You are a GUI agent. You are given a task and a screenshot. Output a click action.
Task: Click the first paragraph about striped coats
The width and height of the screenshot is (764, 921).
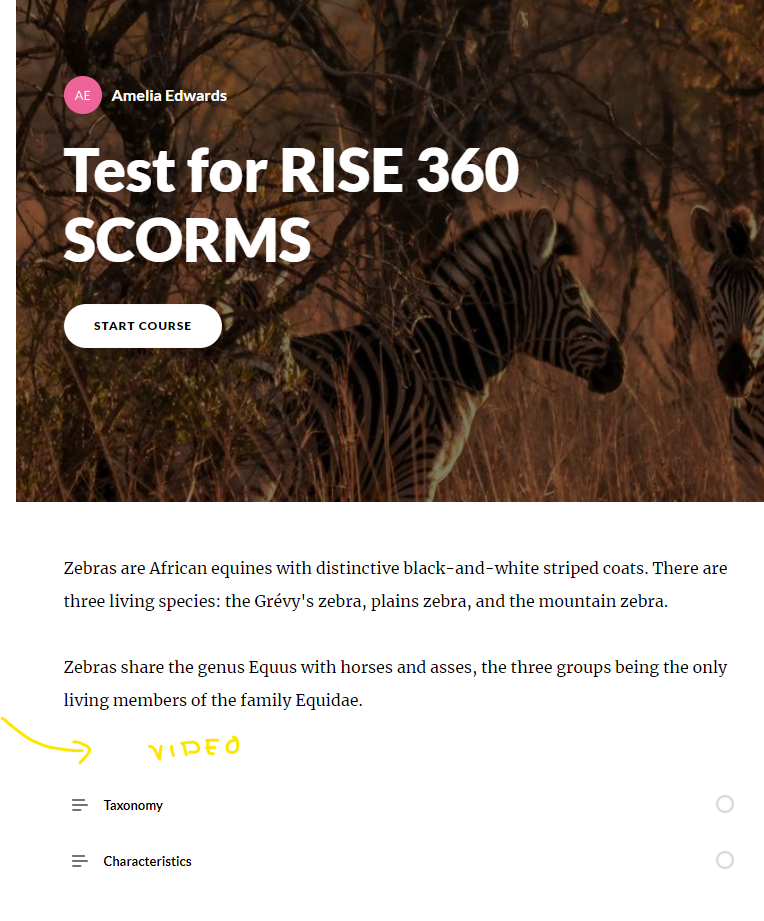(395, 585)
